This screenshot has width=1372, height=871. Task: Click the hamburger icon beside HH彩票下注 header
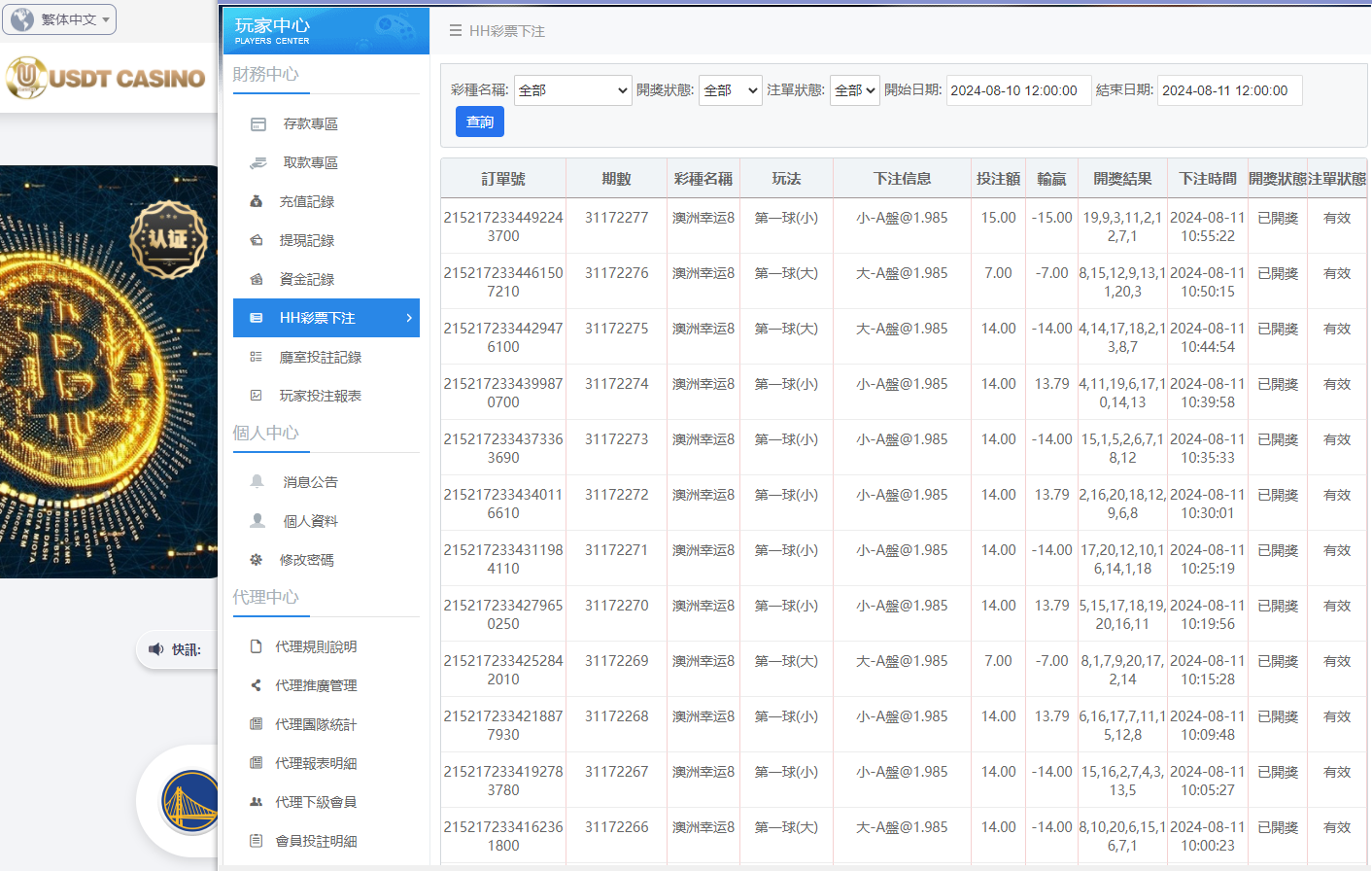pyautogui.click(x=455, y=30)
